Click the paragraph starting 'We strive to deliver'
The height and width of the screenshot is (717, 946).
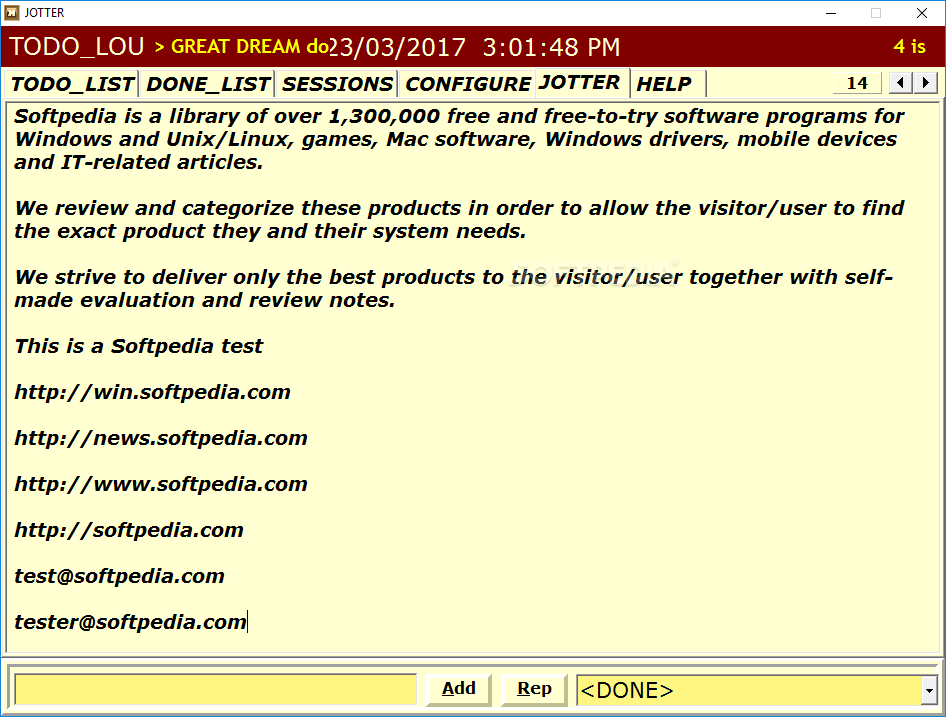[454, 288]
